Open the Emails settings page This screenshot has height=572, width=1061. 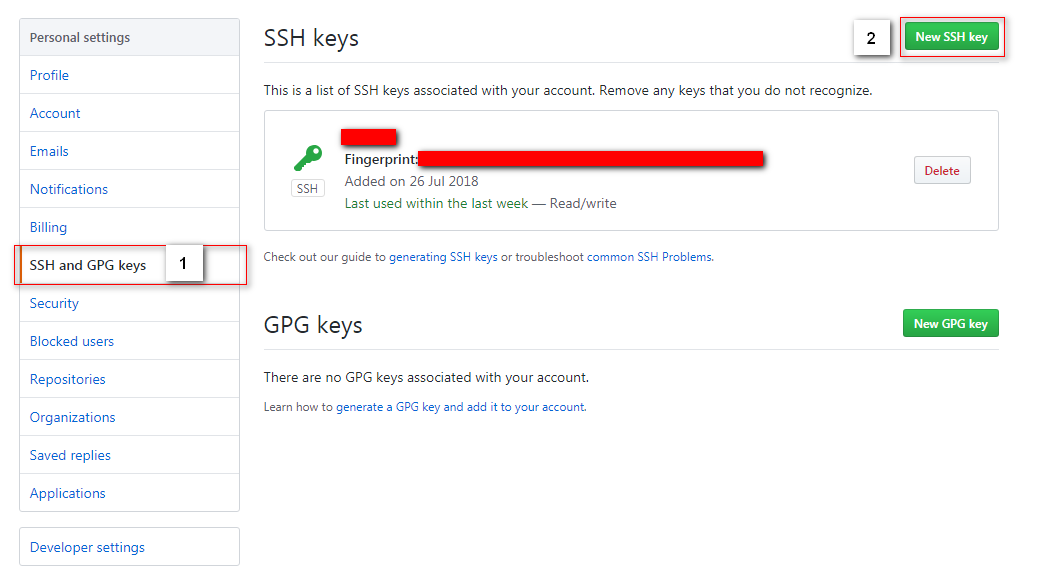coord(49,151)
